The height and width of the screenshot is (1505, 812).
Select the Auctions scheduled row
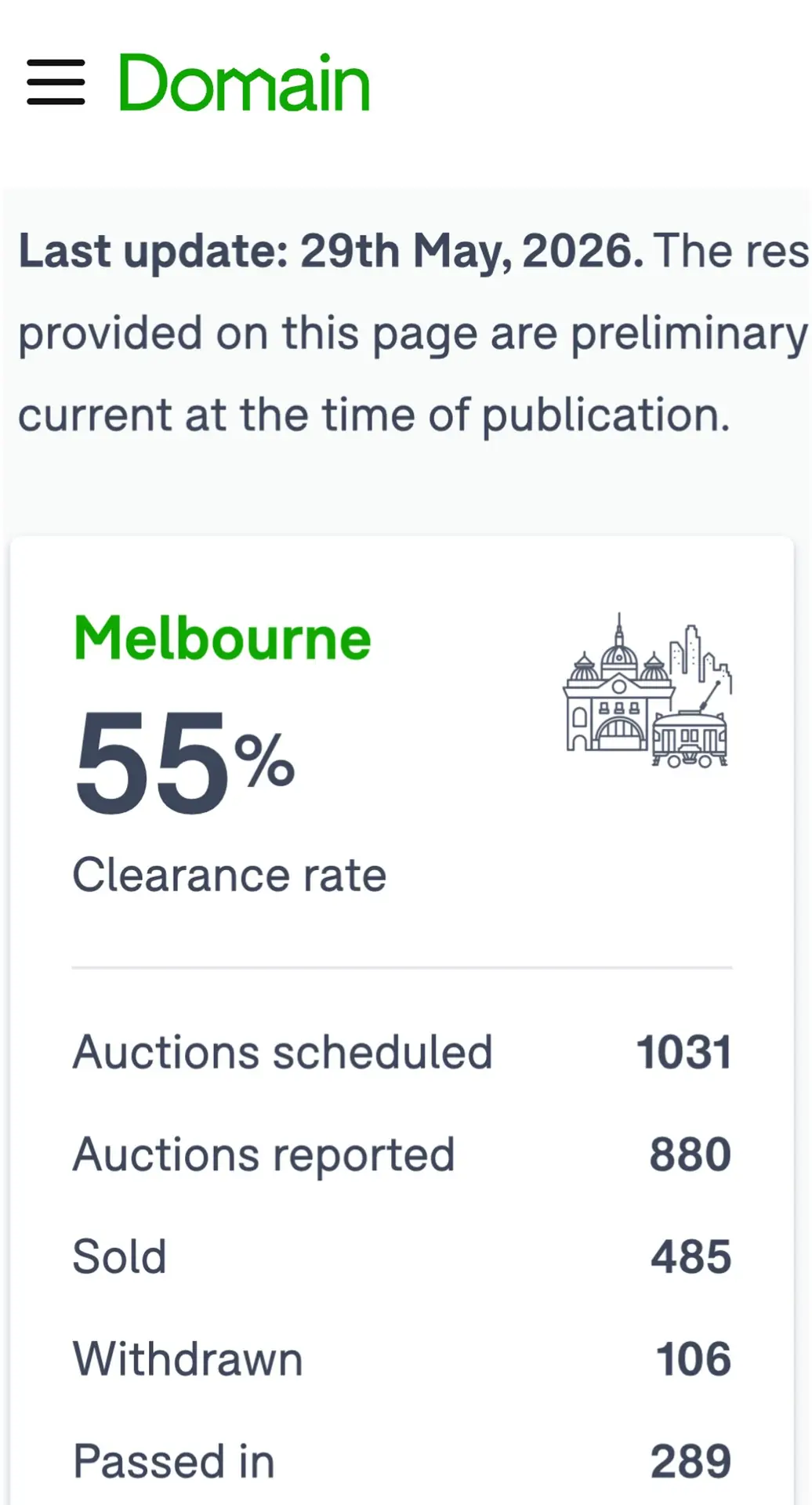(x=402, y=1052)
